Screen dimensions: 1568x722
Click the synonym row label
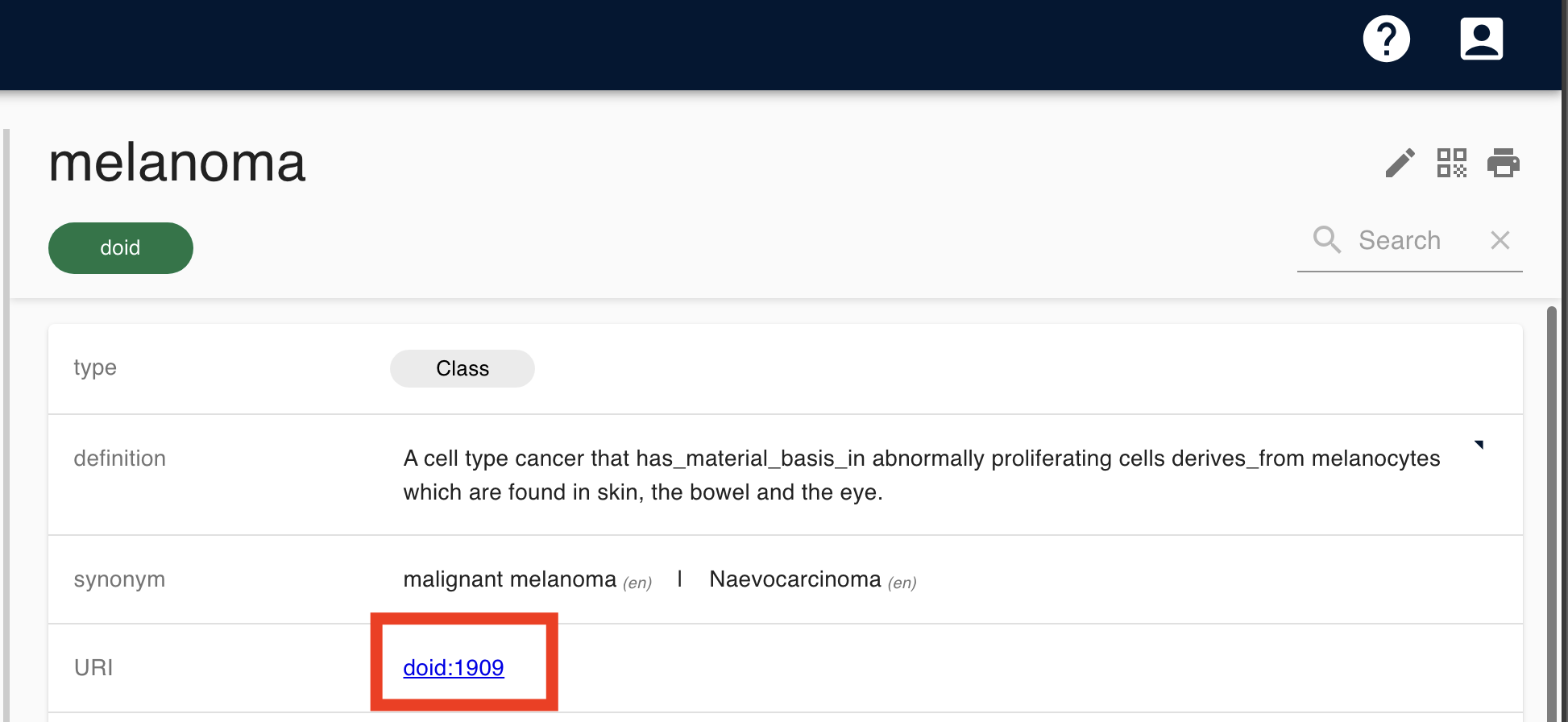pos(119,579)
